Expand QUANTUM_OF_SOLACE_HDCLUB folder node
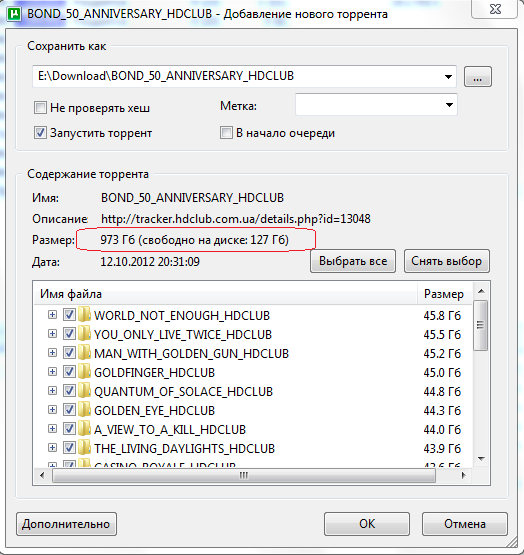The image size is (524, 555). pyautogui.click(x=52, y=391)
